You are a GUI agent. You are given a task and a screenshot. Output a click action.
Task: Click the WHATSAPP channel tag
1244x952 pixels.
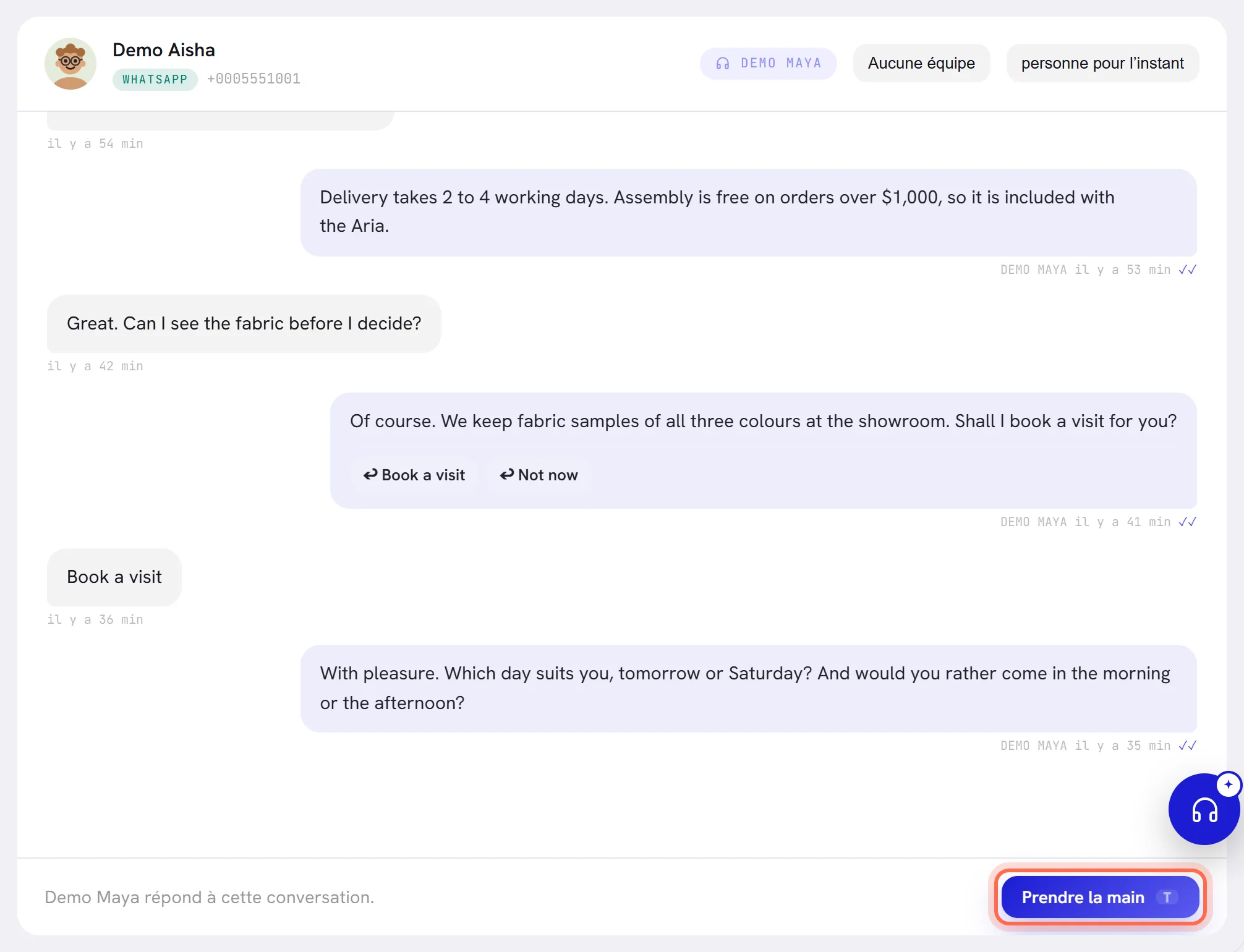pyautogui.click(x=155, y=79)
